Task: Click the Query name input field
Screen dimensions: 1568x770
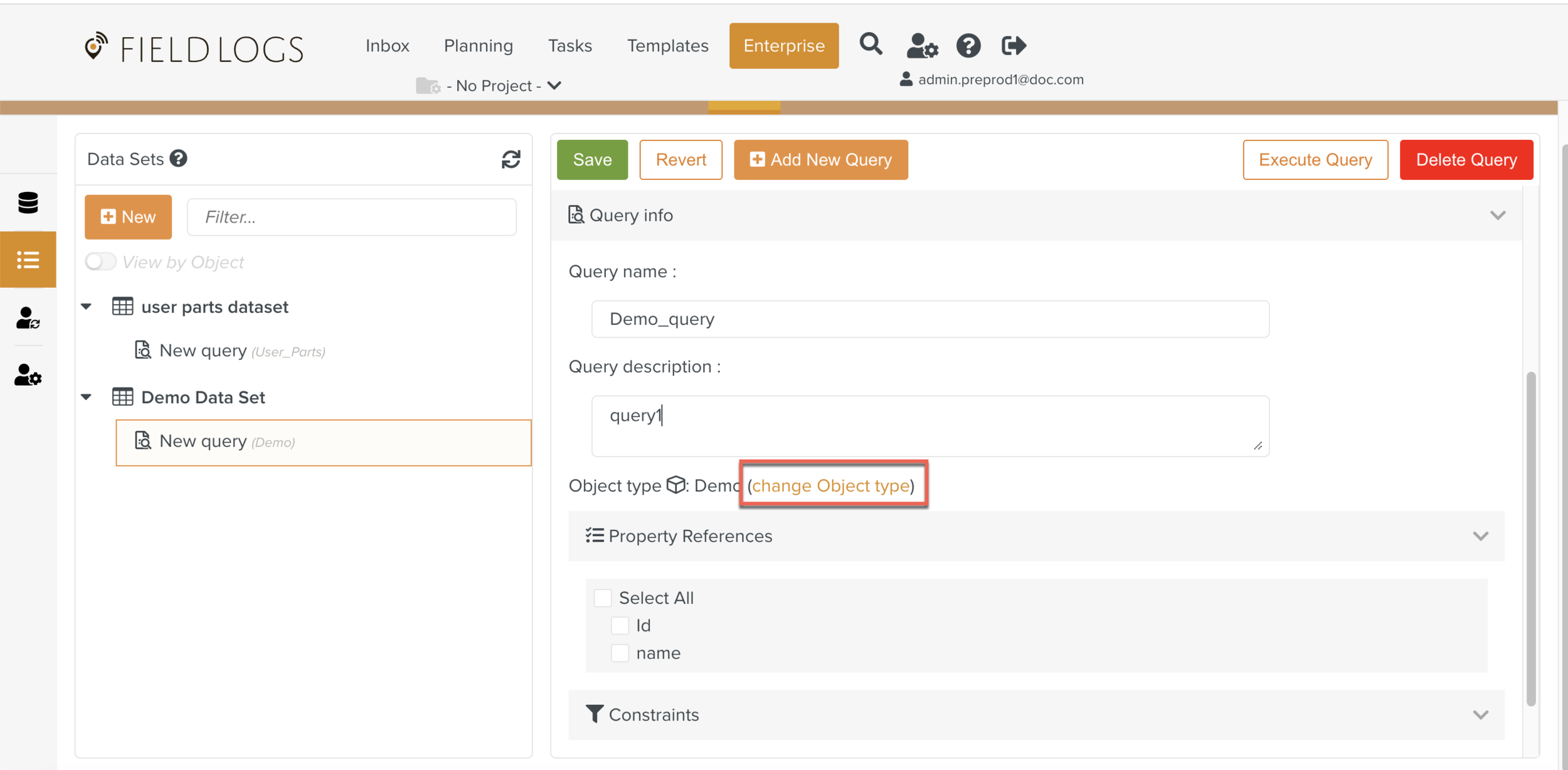Action: click(930, 319)
